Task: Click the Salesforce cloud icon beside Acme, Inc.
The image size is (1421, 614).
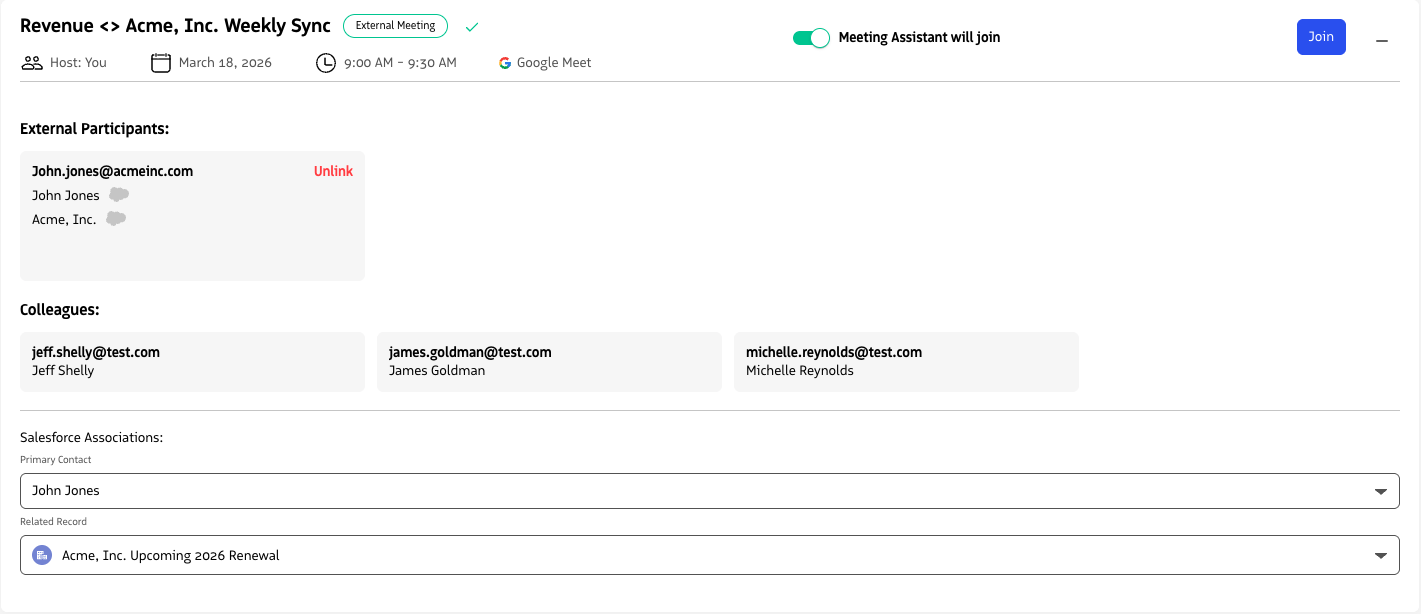Action: (116, 219)
